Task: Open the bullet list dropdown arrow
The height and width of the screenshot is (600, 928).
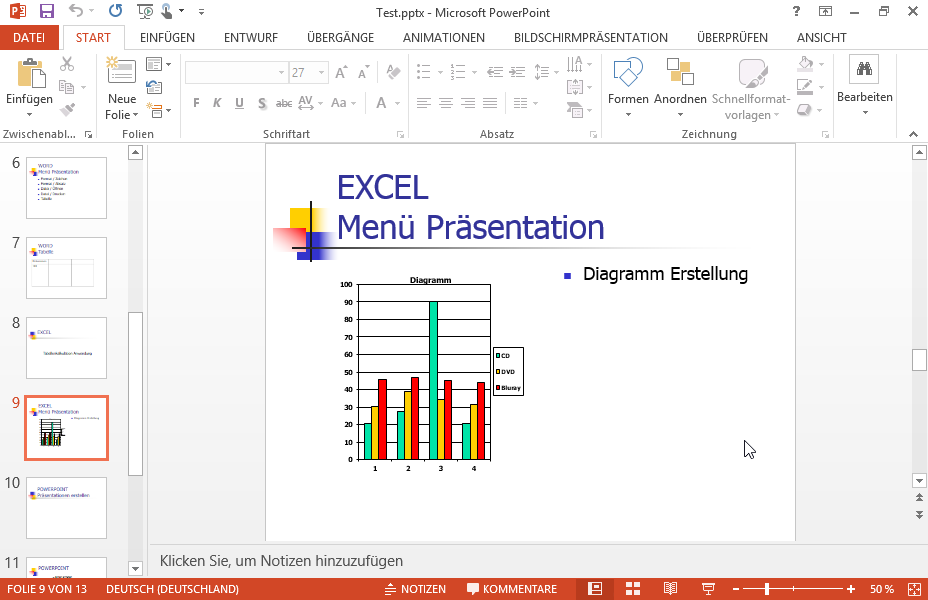Action: pos(440,73)
